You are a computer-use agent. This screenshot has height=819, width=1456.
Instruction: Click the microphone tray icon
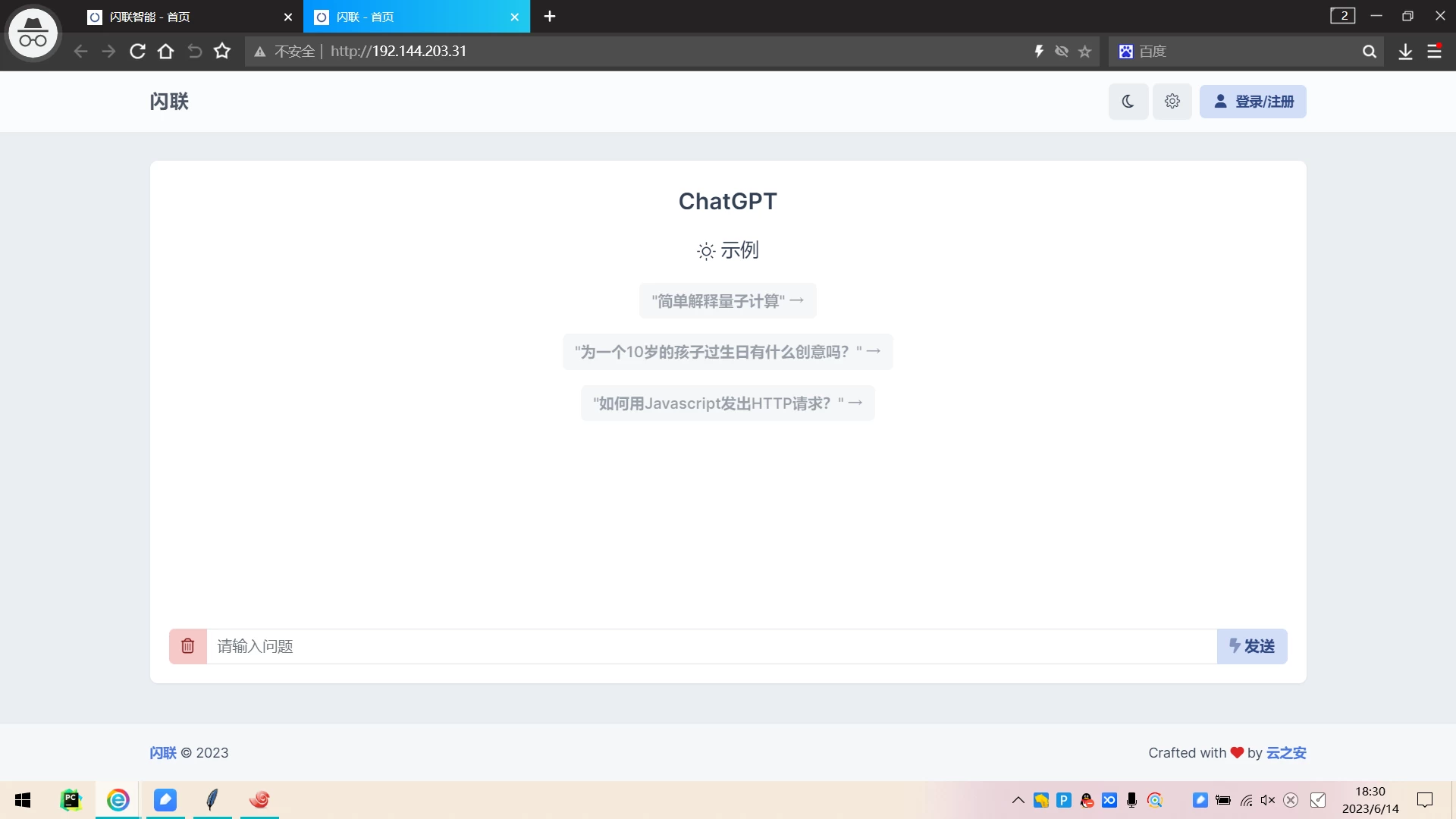[1132, 800]
